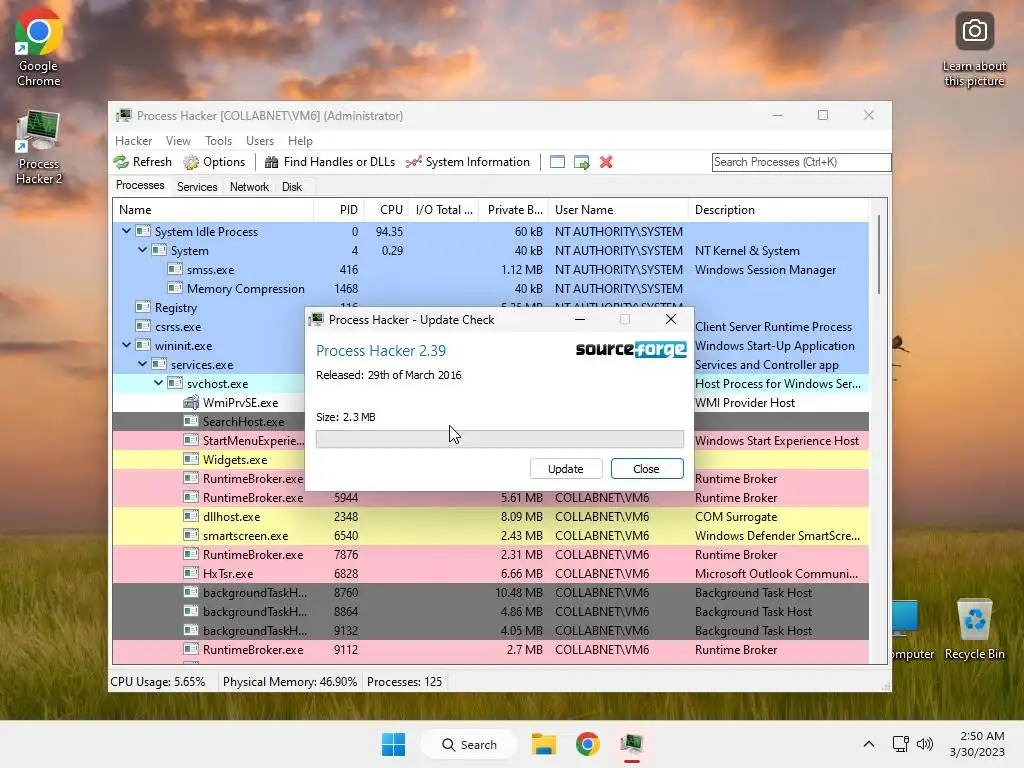This screenshot has height=768, width=1024.
Task: Open File Explorer from taskbar
Action: [x=543, y=744]
